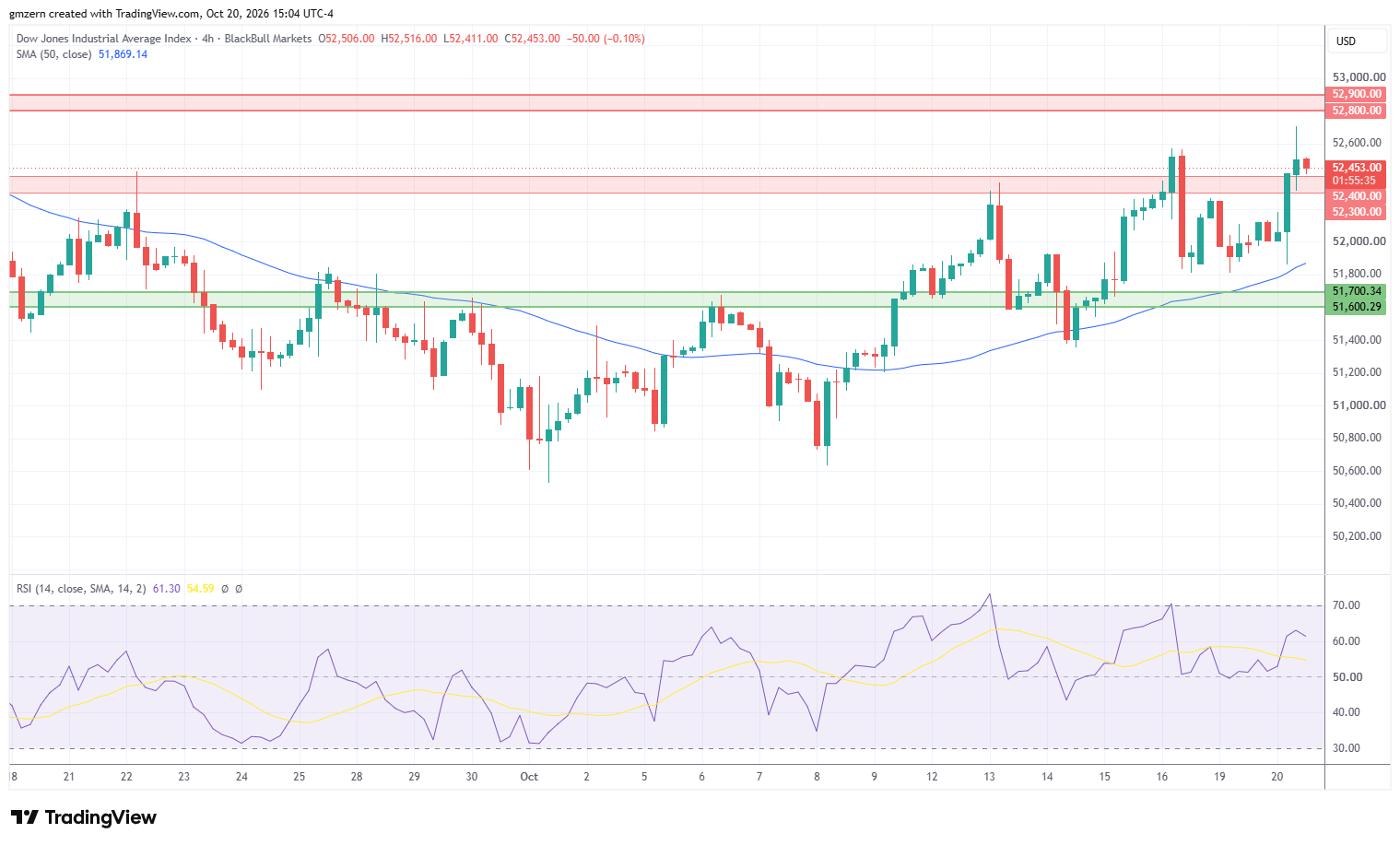The height and width of the screenshot is (845, 1400).
Task: Click the green 51,600.29 support label
Action: [1356, 307]
